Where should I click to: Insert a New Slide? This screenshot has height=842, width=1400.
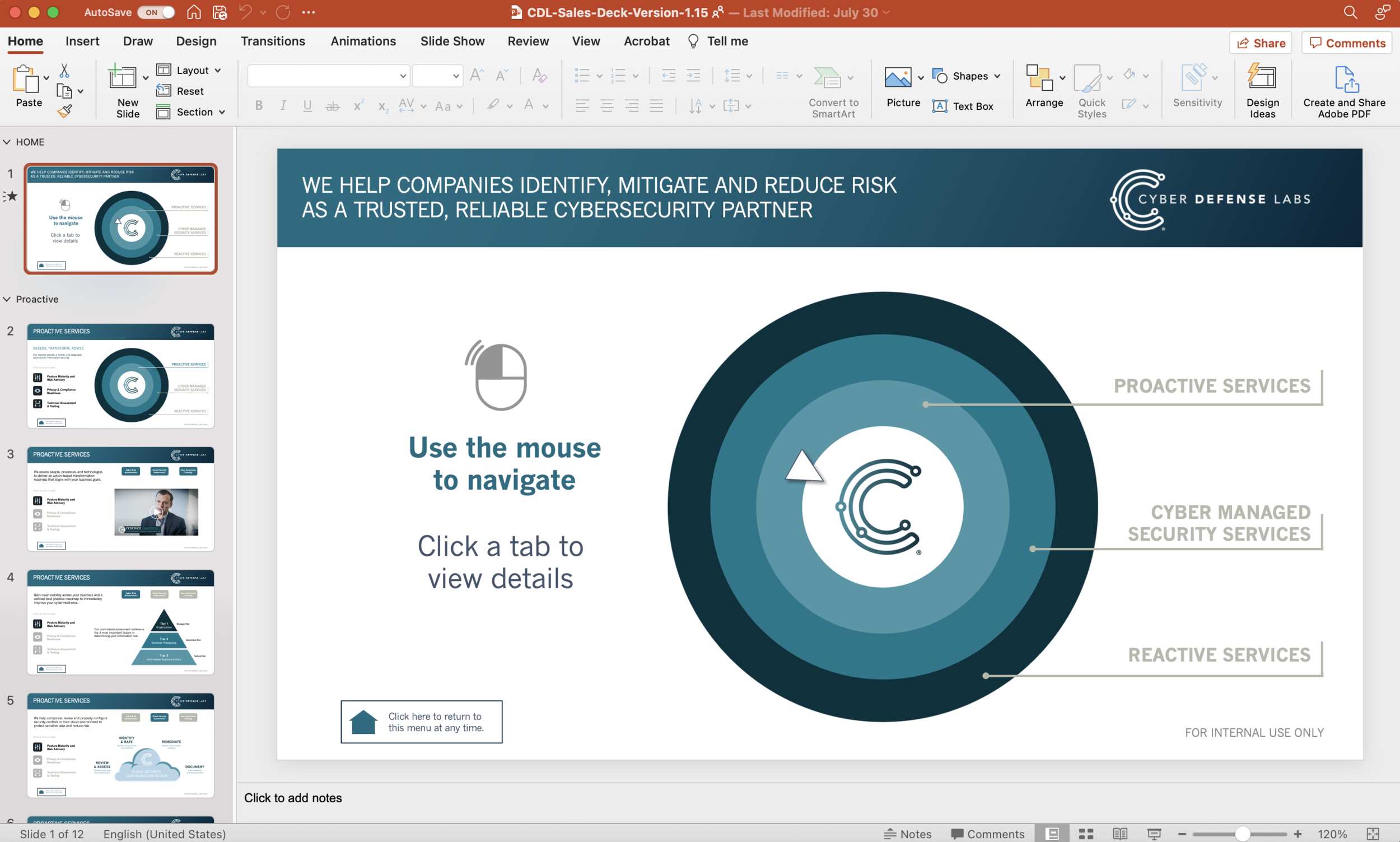click(127, 90)
